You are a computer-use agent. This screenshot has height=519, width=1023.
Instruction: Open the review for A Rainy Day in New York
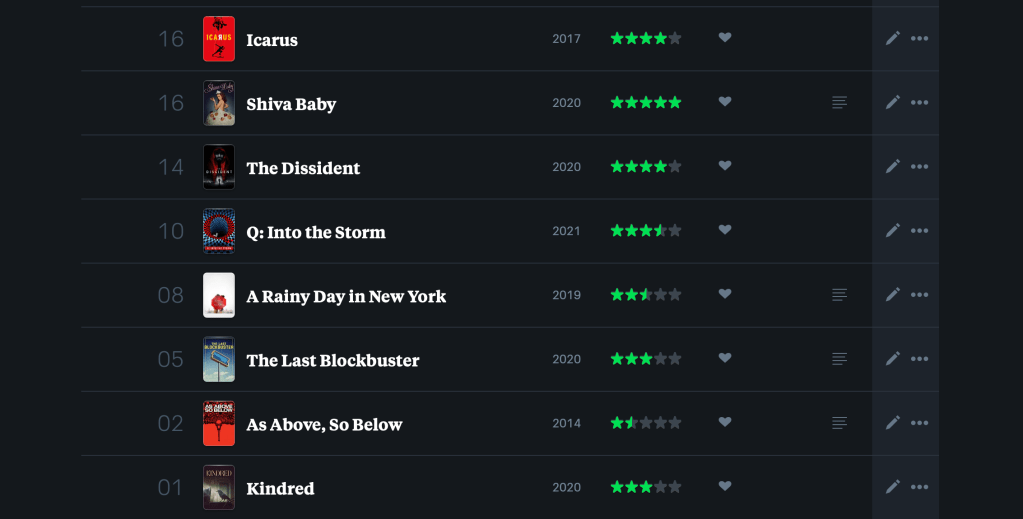click(x=840, y=295)
